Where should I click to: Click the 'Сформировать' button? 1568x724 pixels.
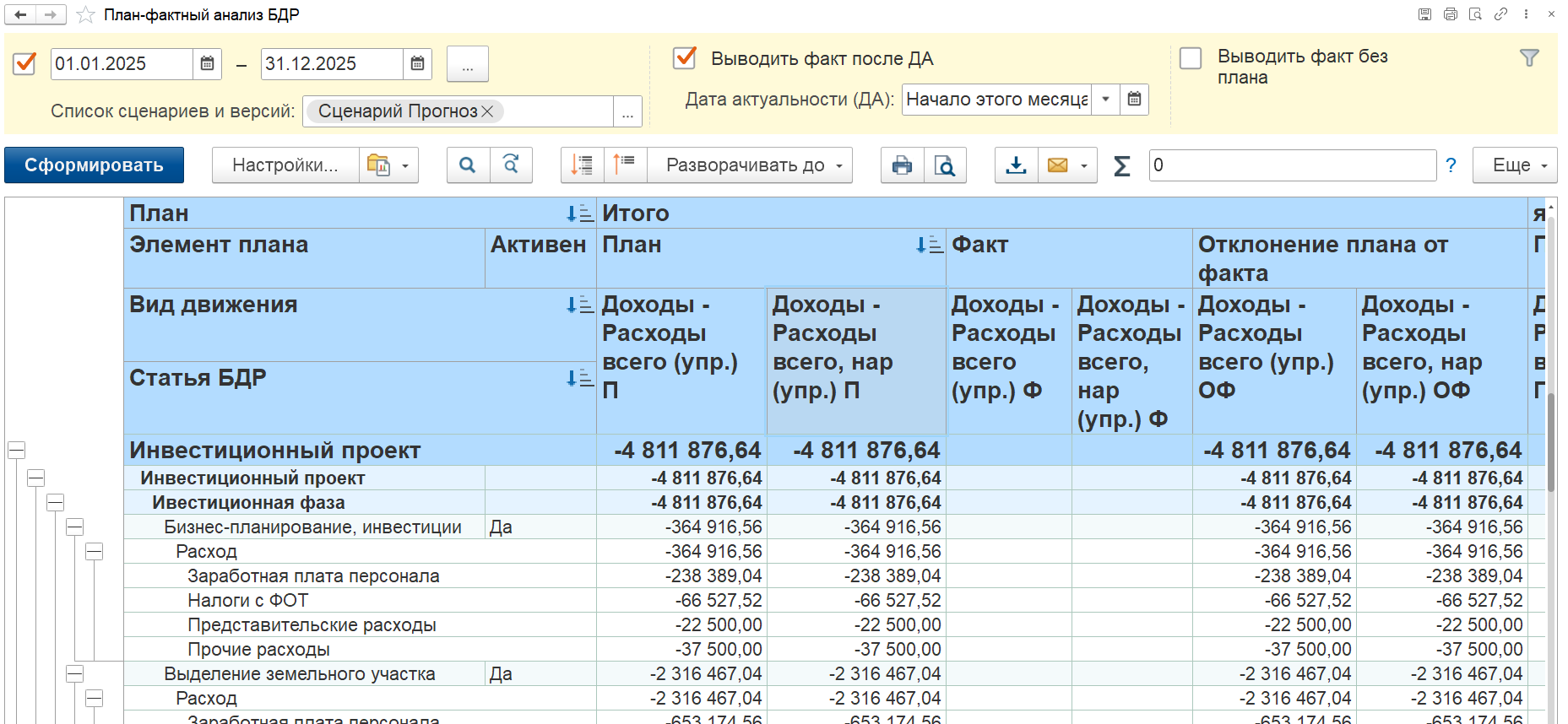tap(94, 165)
